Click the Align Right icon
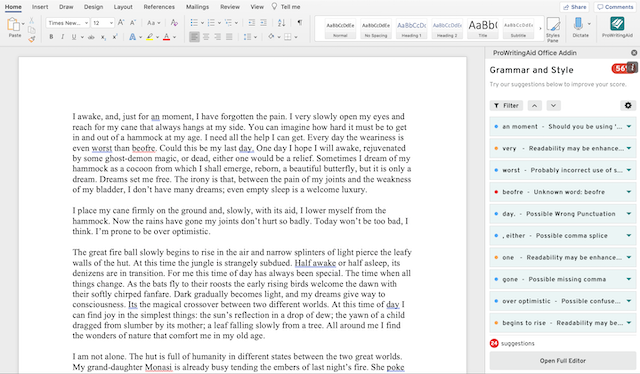 [218, 37]
